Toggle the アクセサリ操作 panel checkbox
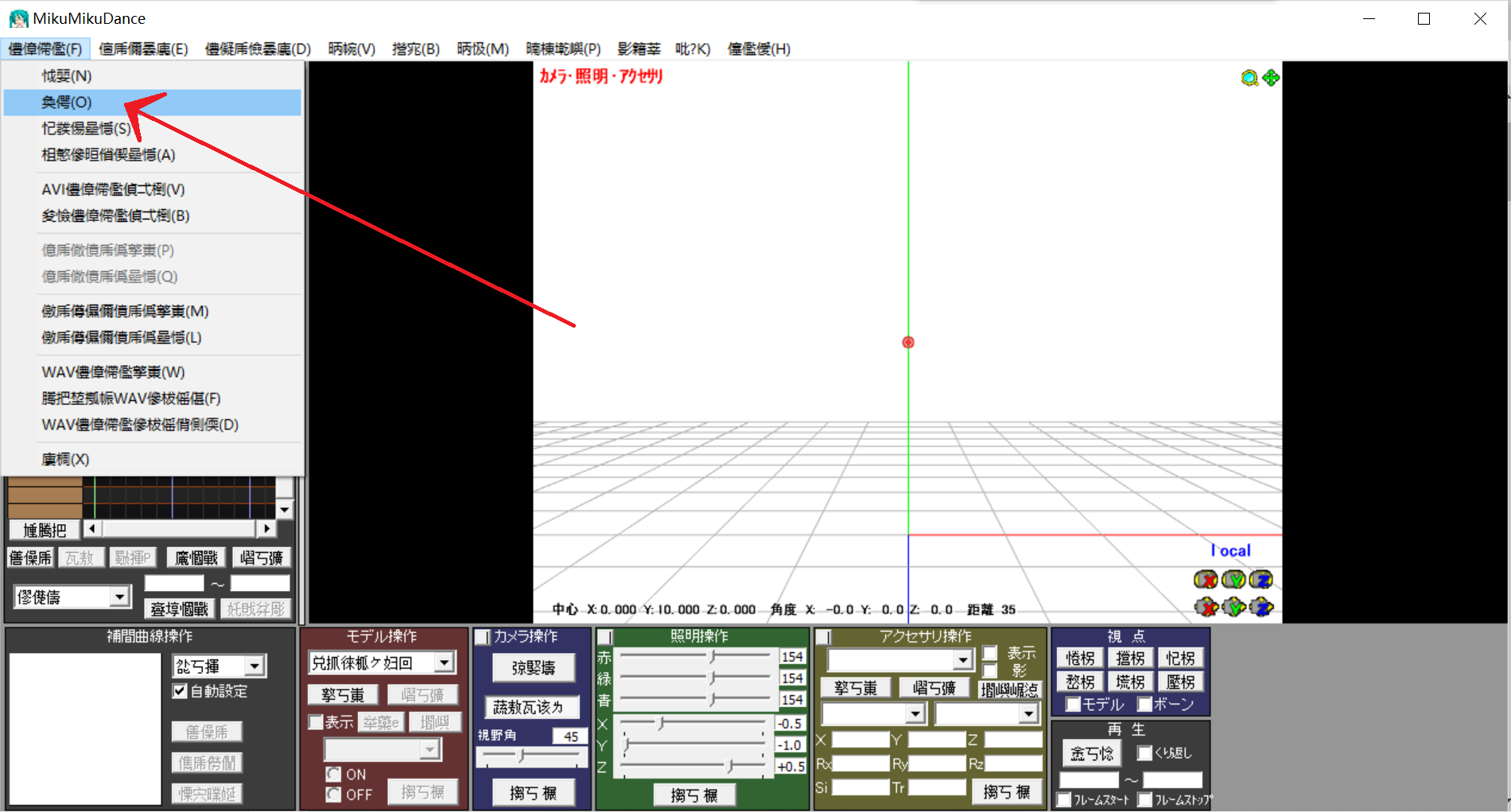 click(x=823, y=637)
